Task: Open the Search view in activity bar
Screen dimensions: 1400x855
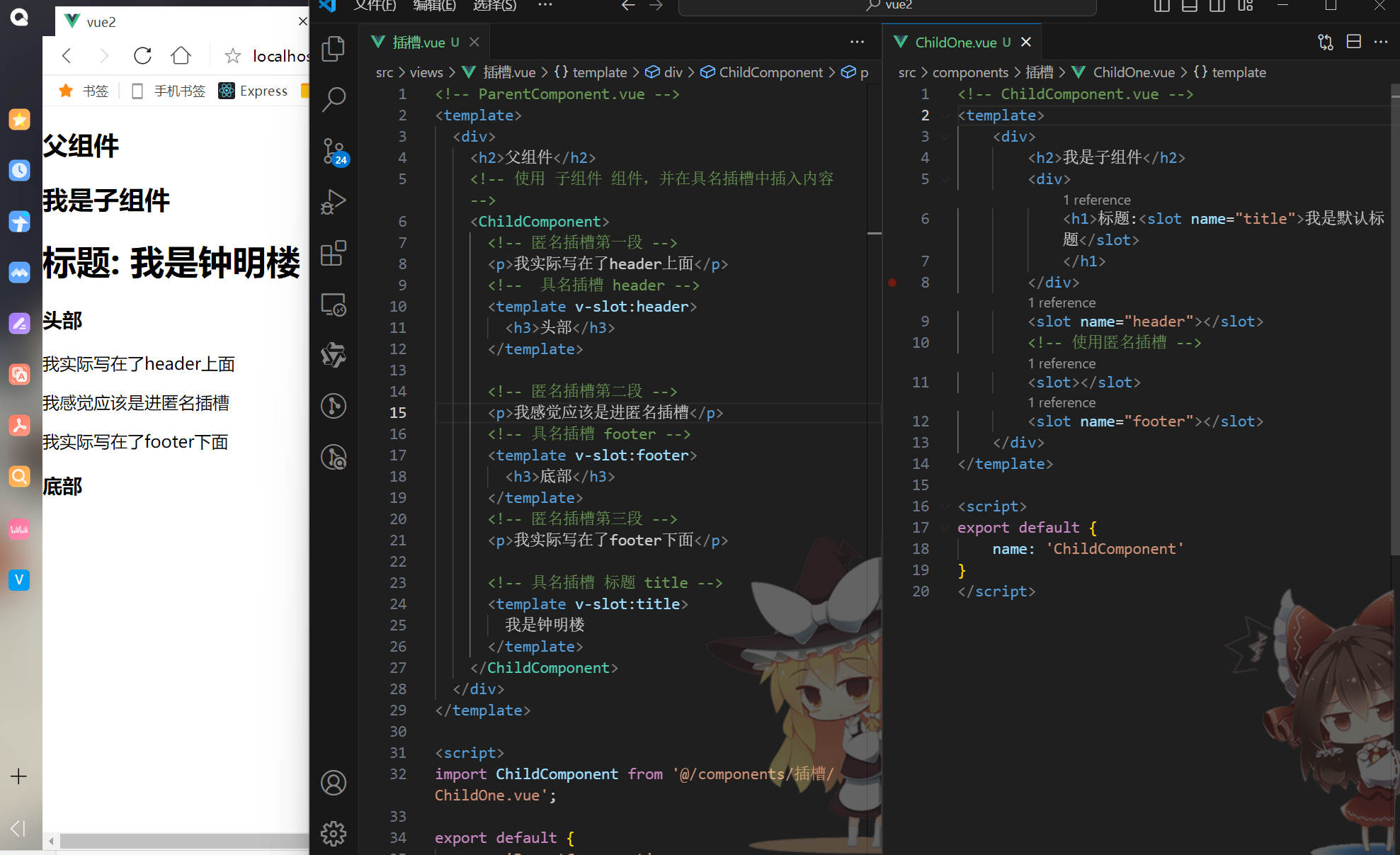Action: (x=334, y=99)
